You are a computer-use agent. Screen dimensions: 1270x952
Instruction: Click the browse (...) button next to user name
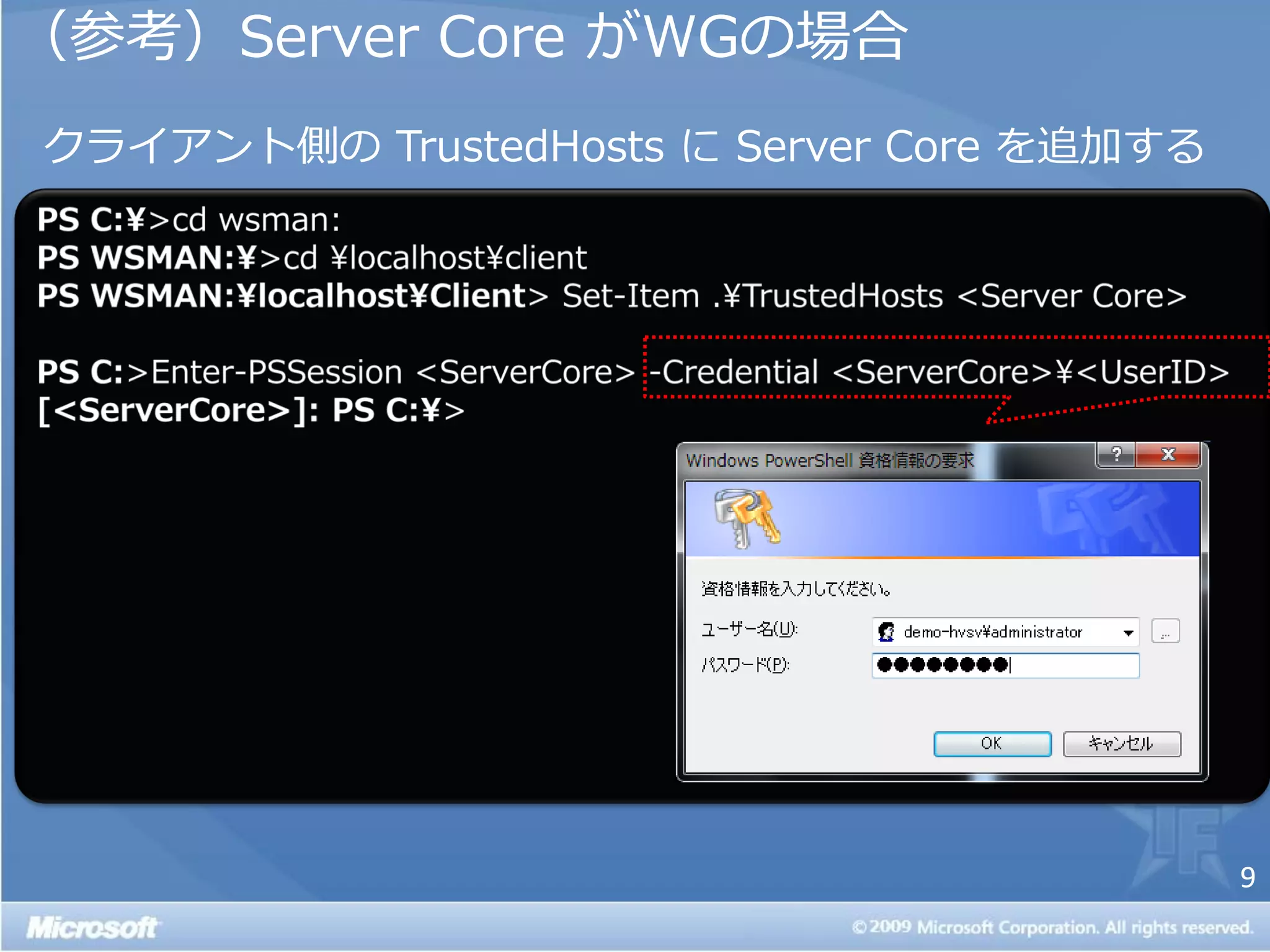coord(1165,632)
